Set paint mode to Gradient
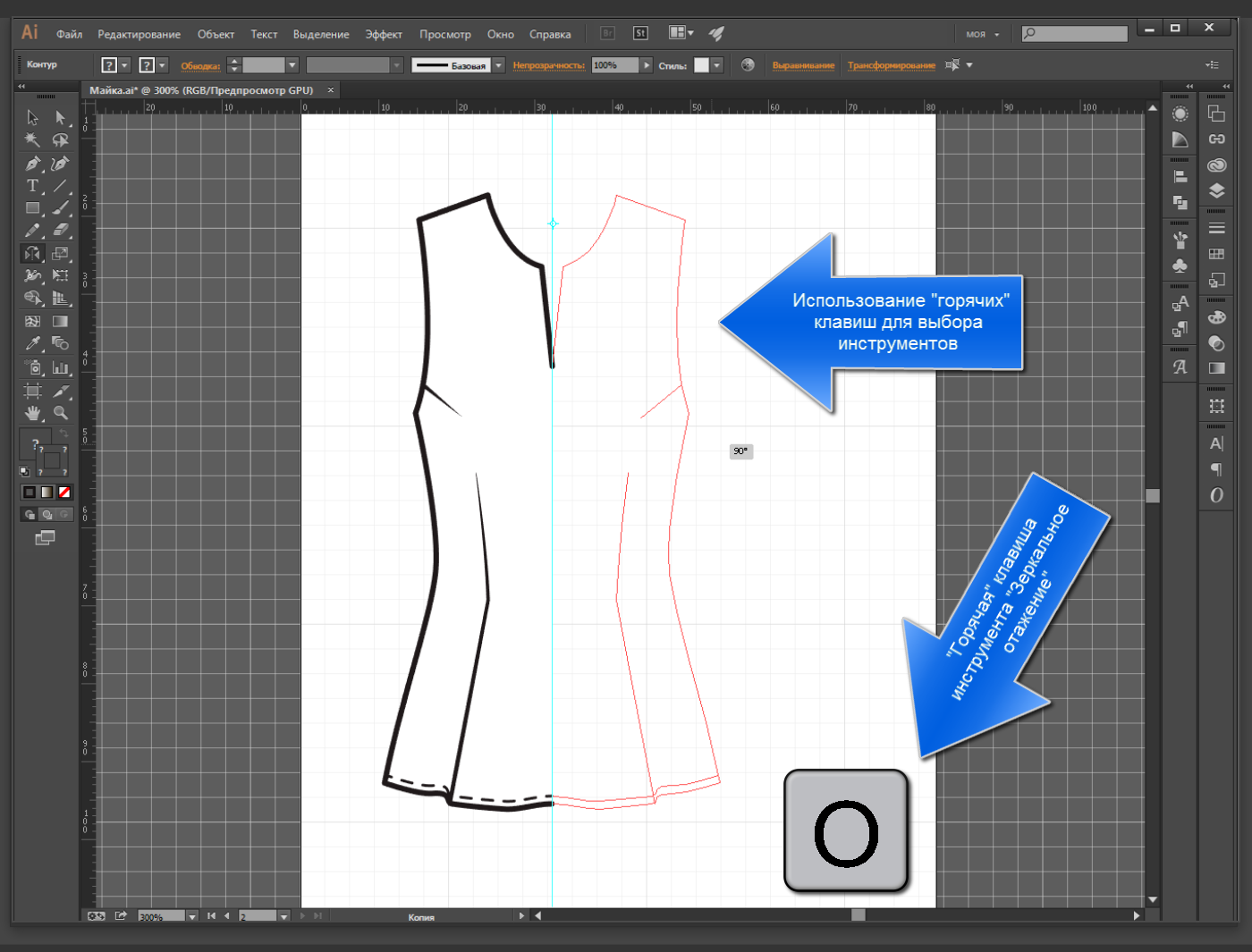This screenshot has width=1252, height=952. (x=47, y=492)
